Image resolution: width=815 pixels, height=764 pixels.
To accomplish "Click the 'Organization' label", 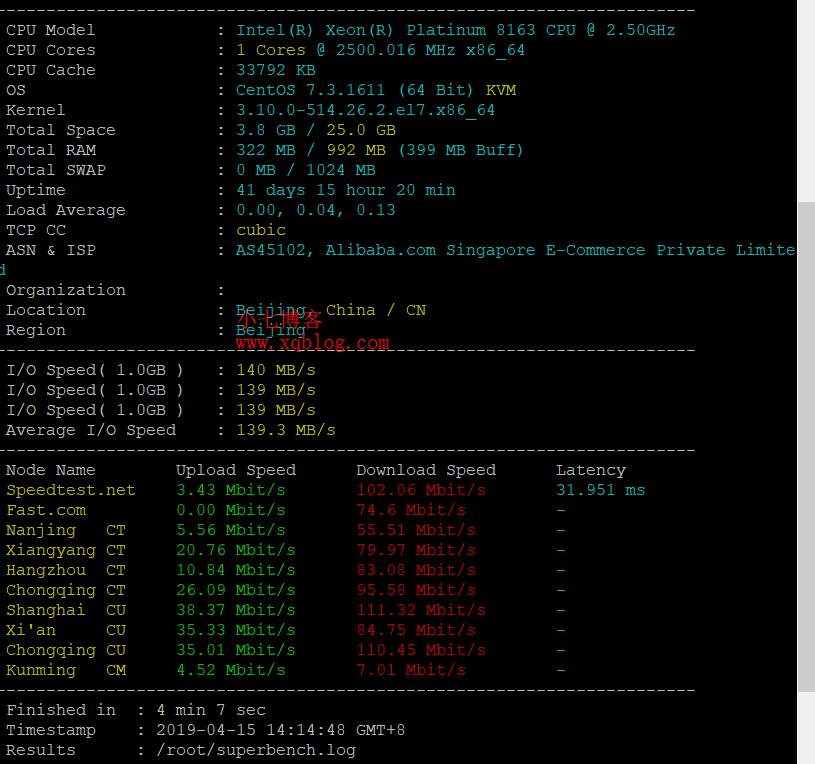I will [65, 290].
